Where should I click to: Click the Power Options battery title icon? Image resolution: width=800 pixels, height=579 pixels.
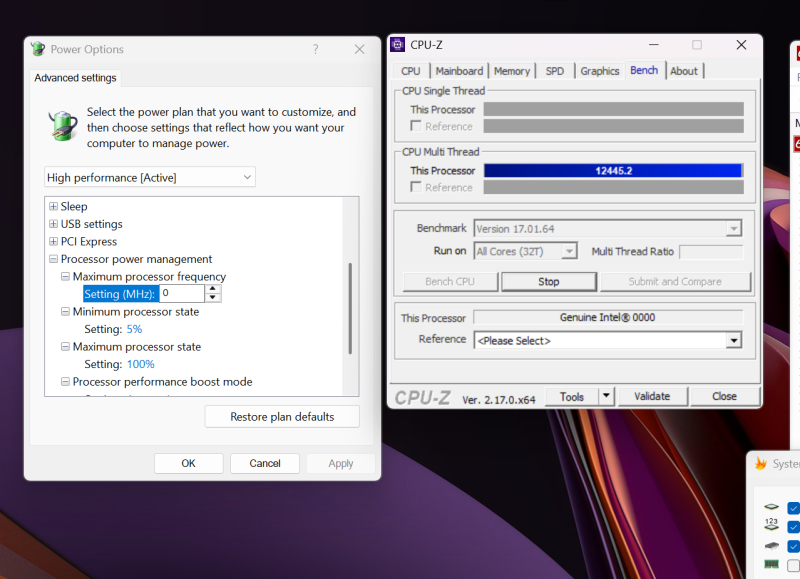(38, 49)
